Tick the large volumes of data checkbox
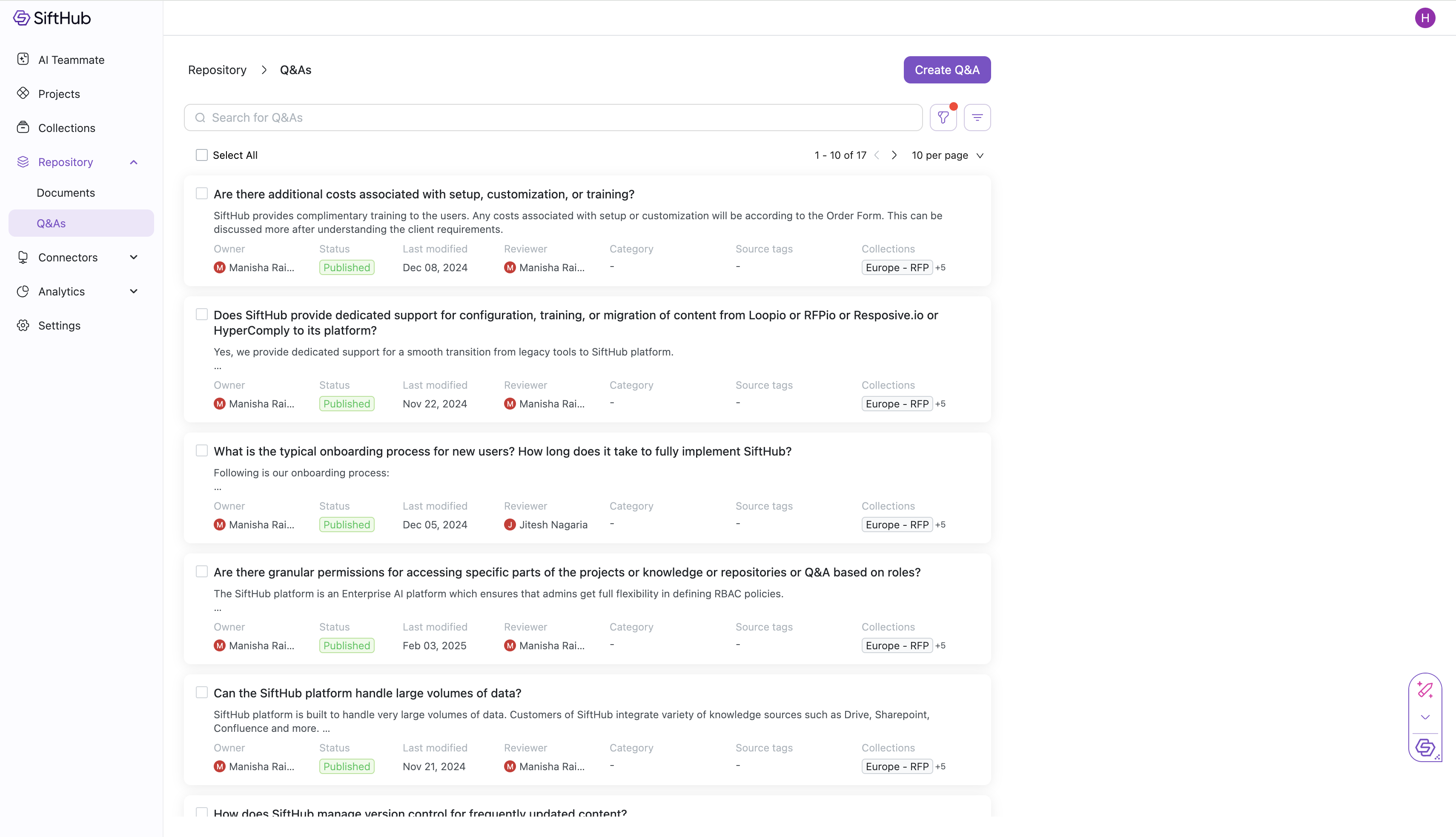Viewport: 1456px width, 837px height. pyautogui.click(x=201, y=693)
